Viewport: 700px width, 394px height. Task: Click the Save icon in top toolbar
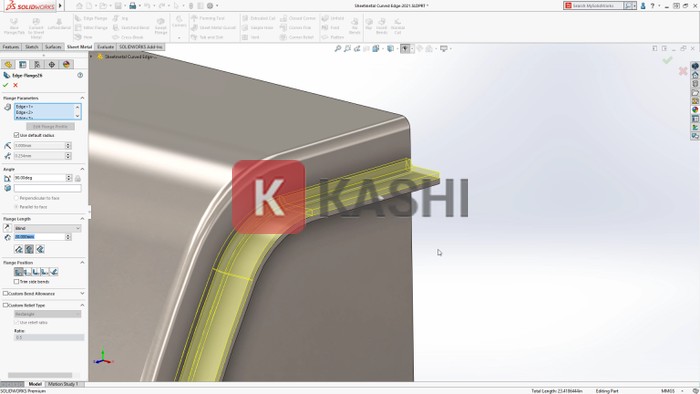[118, 6]
